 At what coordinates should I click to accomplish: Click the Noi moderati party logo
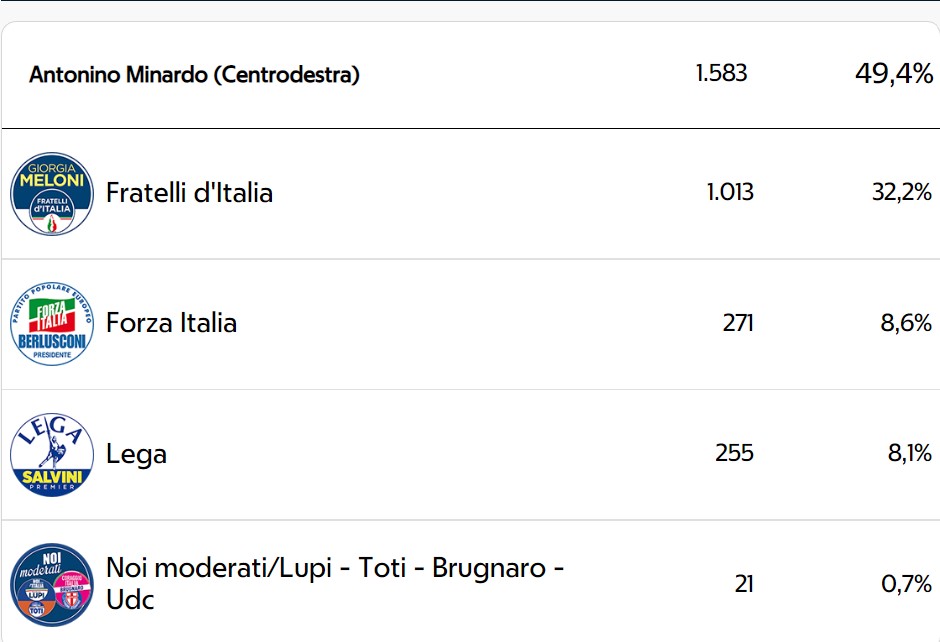pos(52,584)
